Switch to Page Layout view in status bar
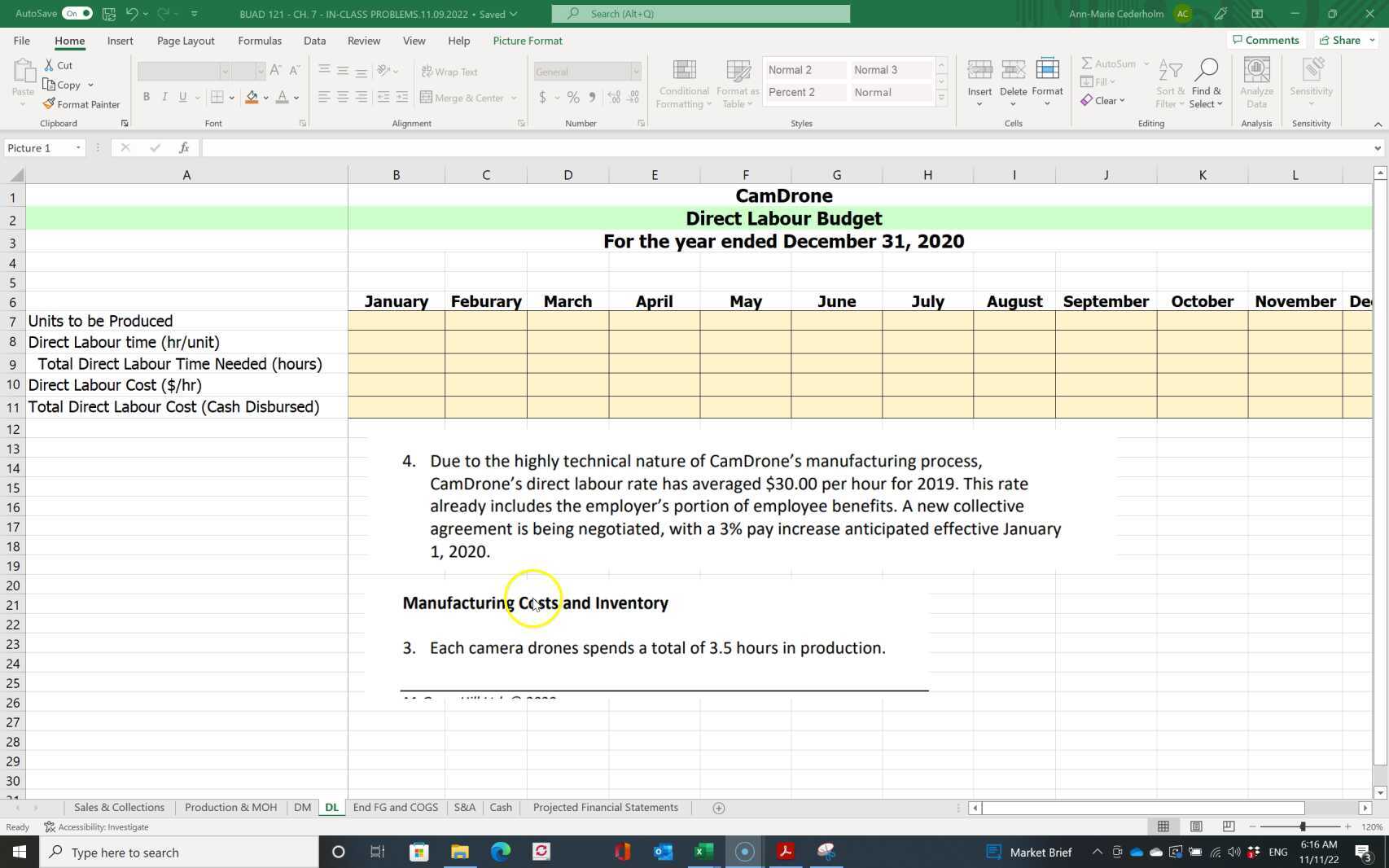 [1196, 826]
